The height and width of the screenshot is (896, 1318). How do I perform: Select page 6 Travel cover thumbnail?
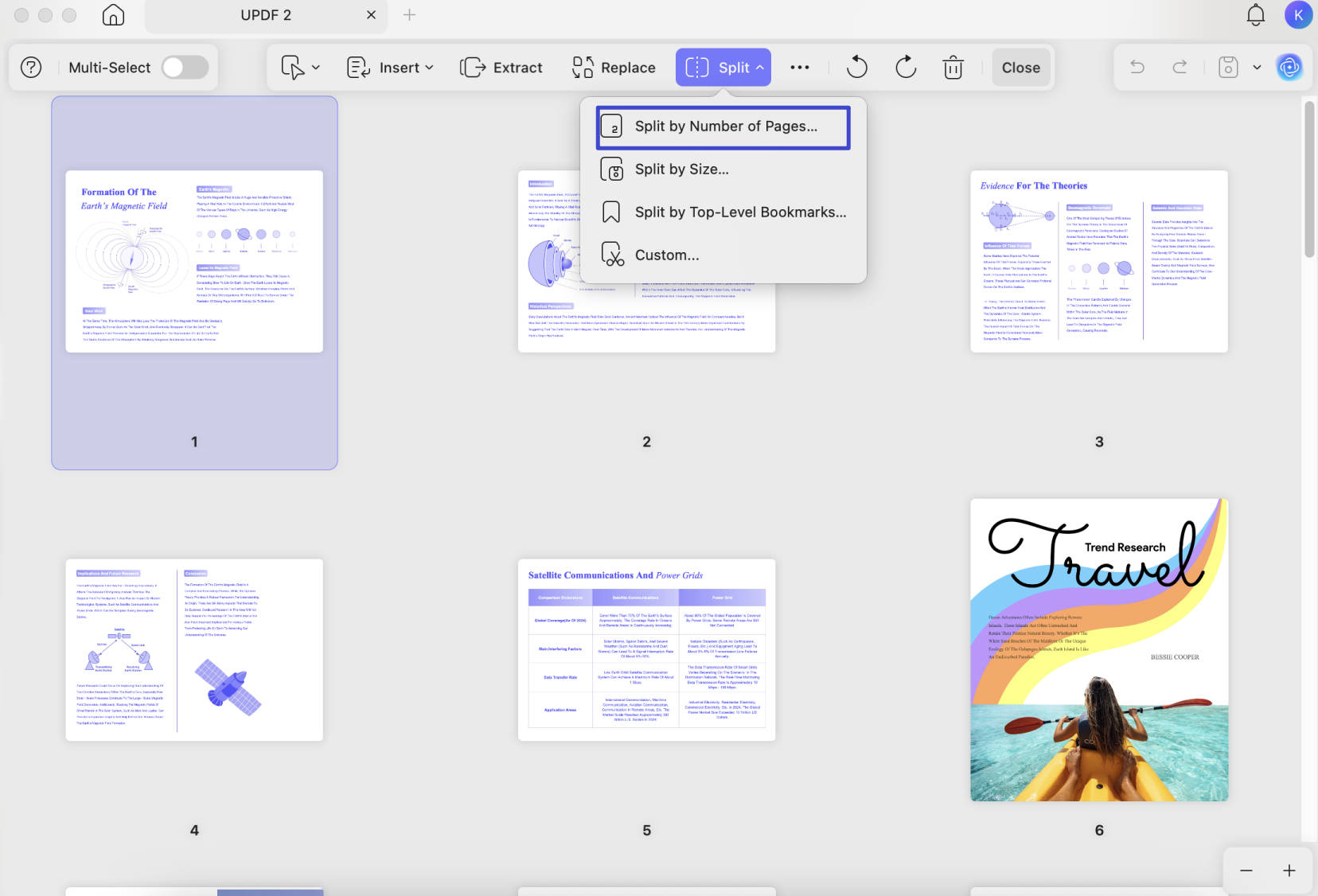coord(1099,649)
